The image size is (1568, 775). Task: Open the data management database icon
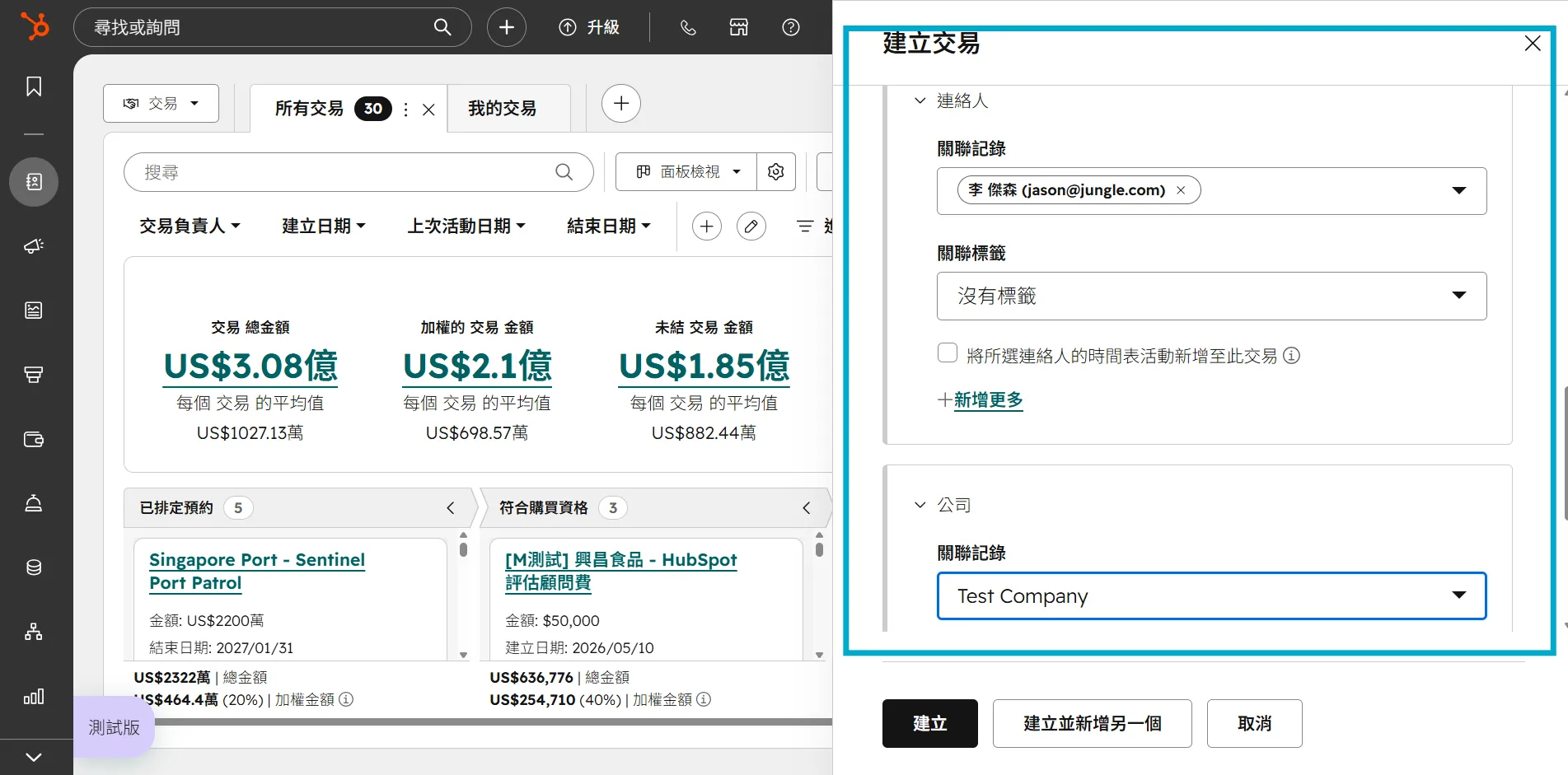(34, 567)
